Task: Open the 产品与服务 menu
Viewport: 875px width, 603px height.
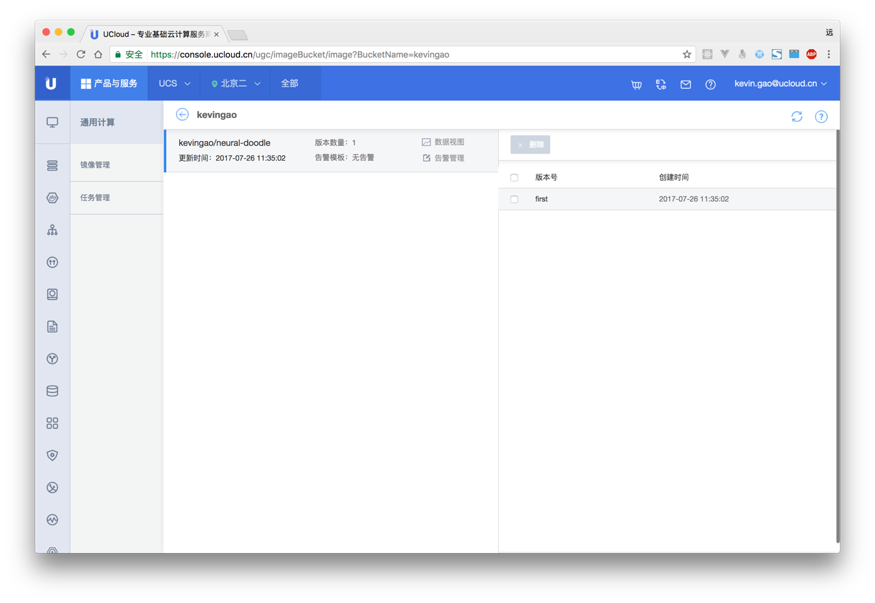Action: (x=109, y=84)
